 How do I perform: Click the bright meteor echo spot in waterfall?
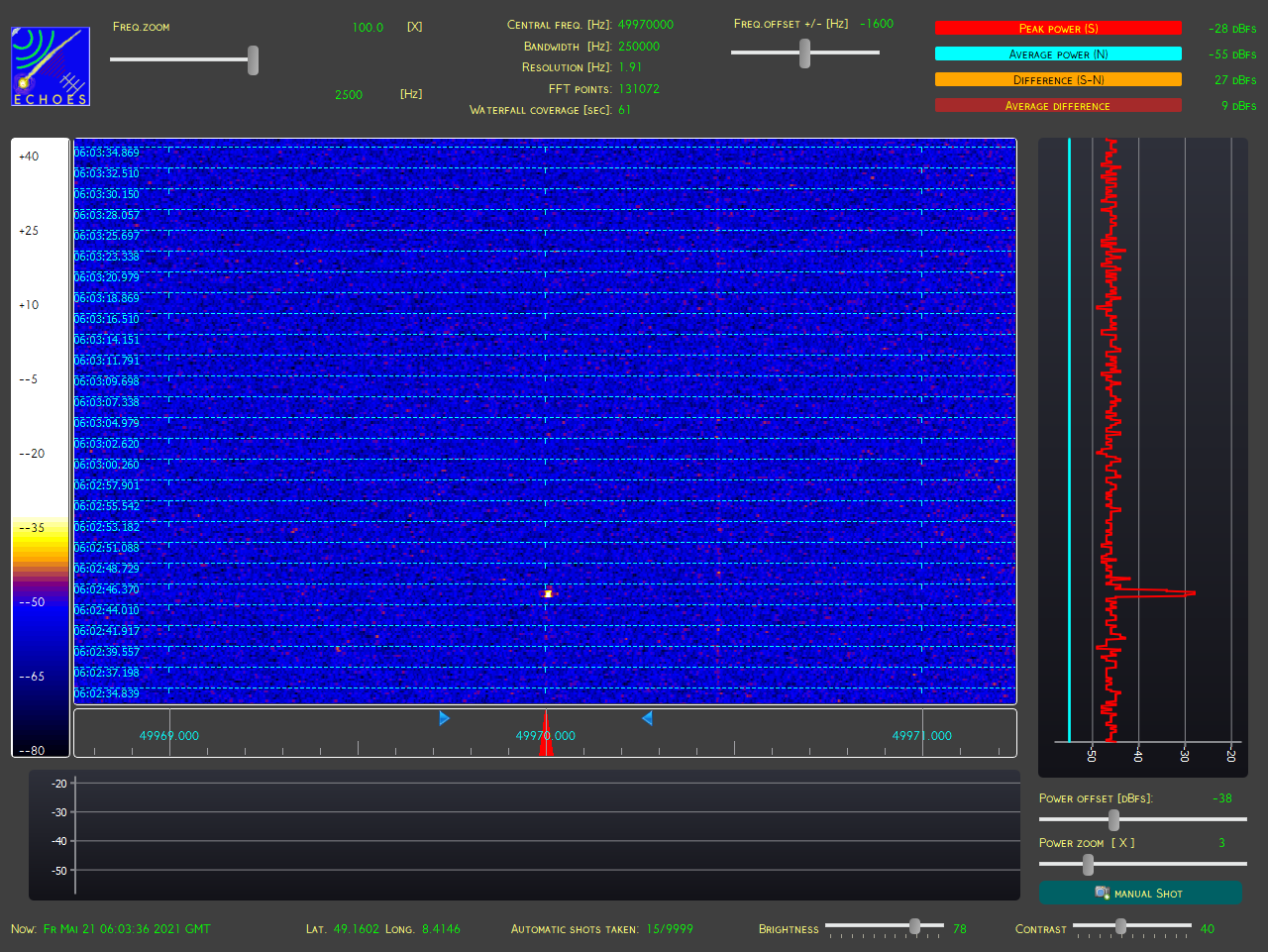pyautogui.click(x=548, y=593)
